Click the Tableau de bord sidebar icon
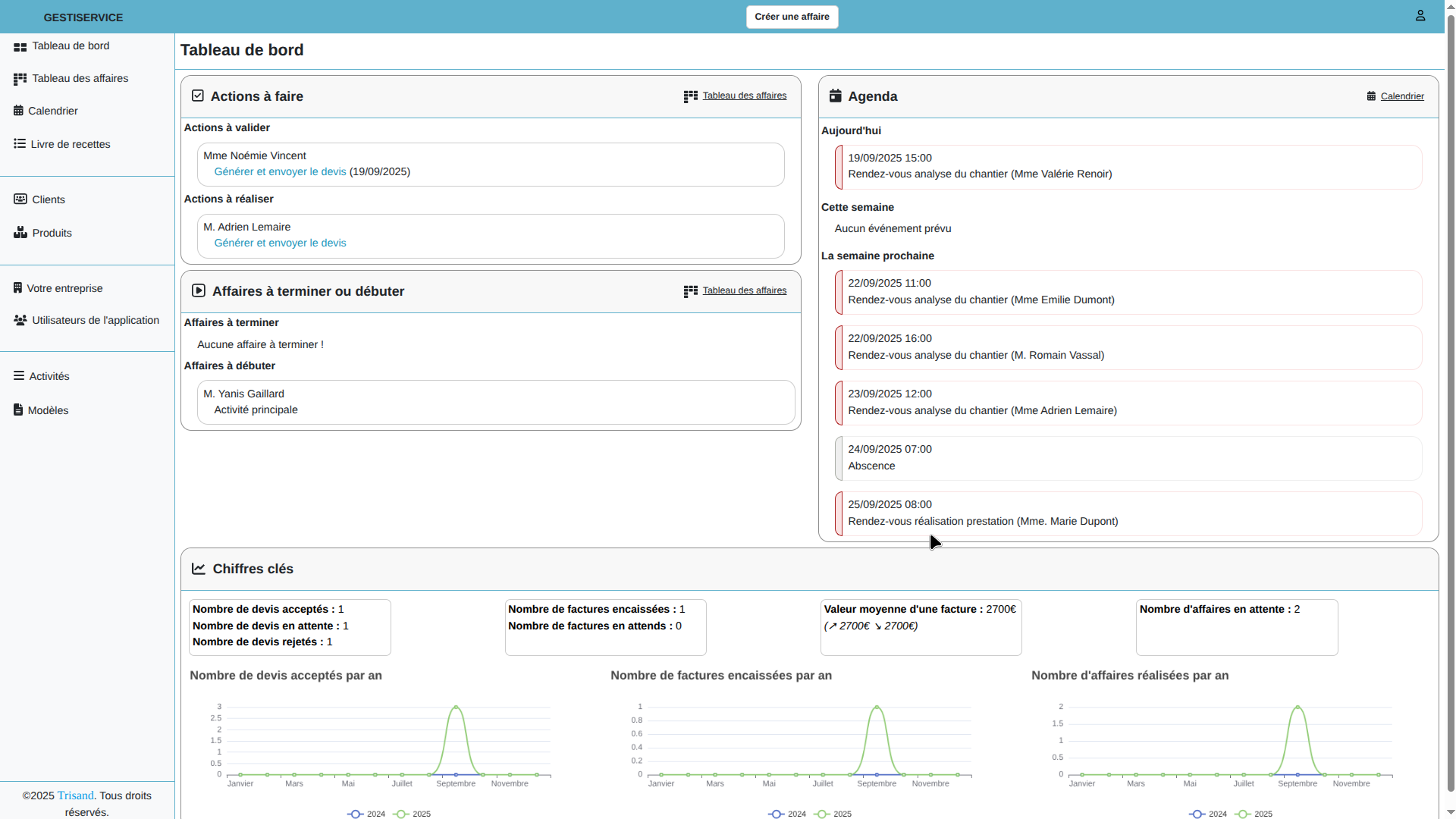The width and height of the screenshot is (1456, 819). tap(20, 47)
